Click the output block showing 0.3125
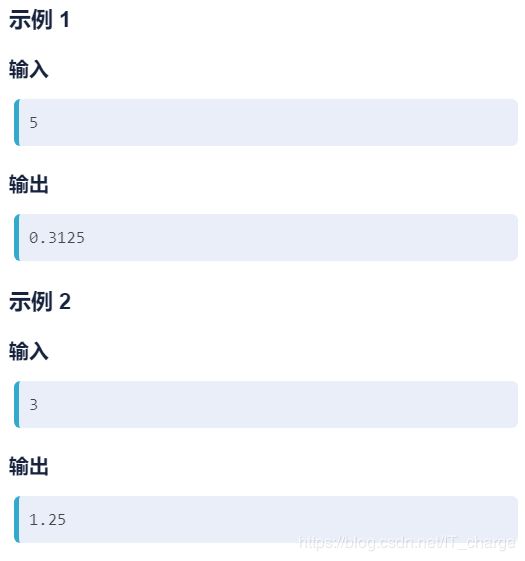This screenshot has height=561, width=525. [266, 238]
